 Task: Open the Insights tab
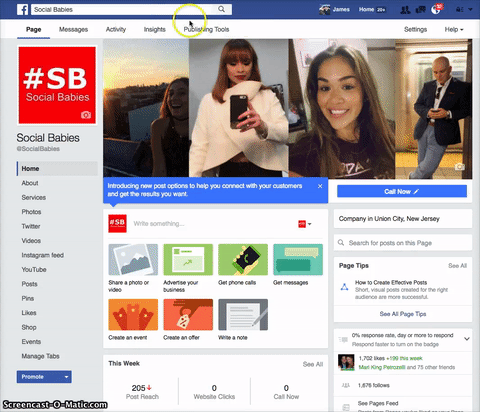(155, 29)
